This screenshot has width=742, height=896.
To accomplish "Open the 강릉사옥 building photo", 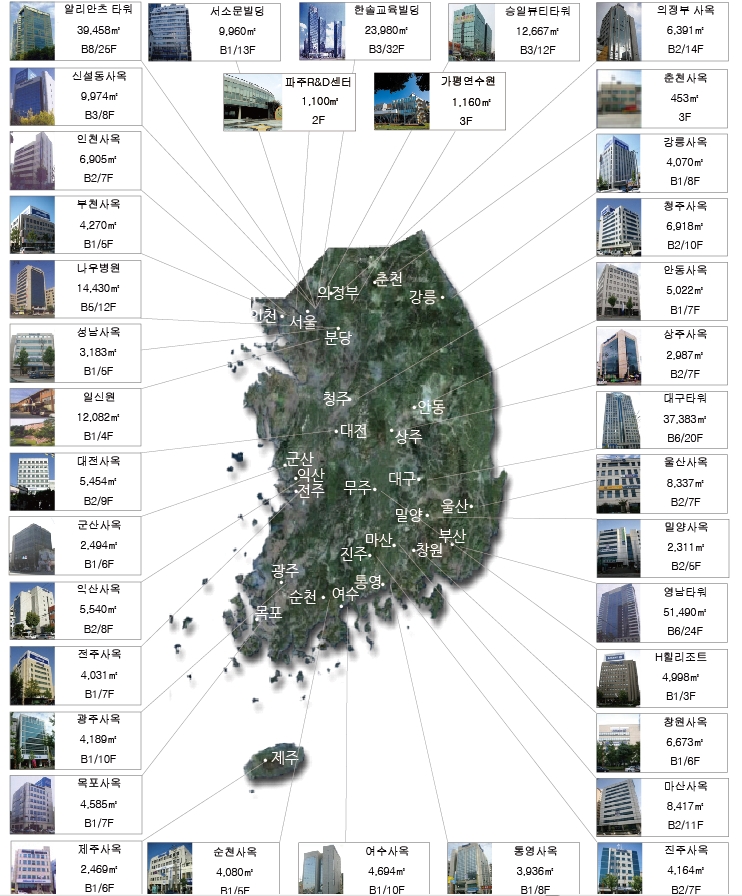I will pyautogui.click(x=619, y=163).
